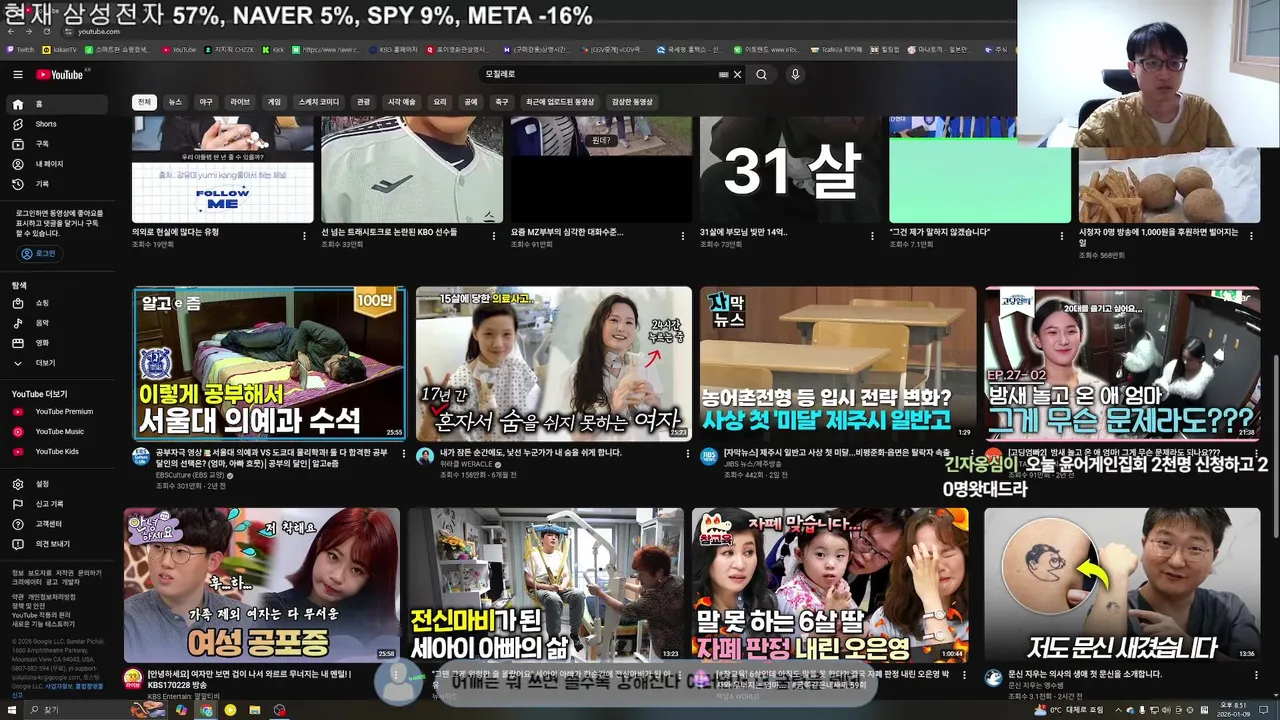Open 신고 기록 in sidebar
Viewport: 1280px width, 720px height.
pyautogui.click(x=56, y=504)
